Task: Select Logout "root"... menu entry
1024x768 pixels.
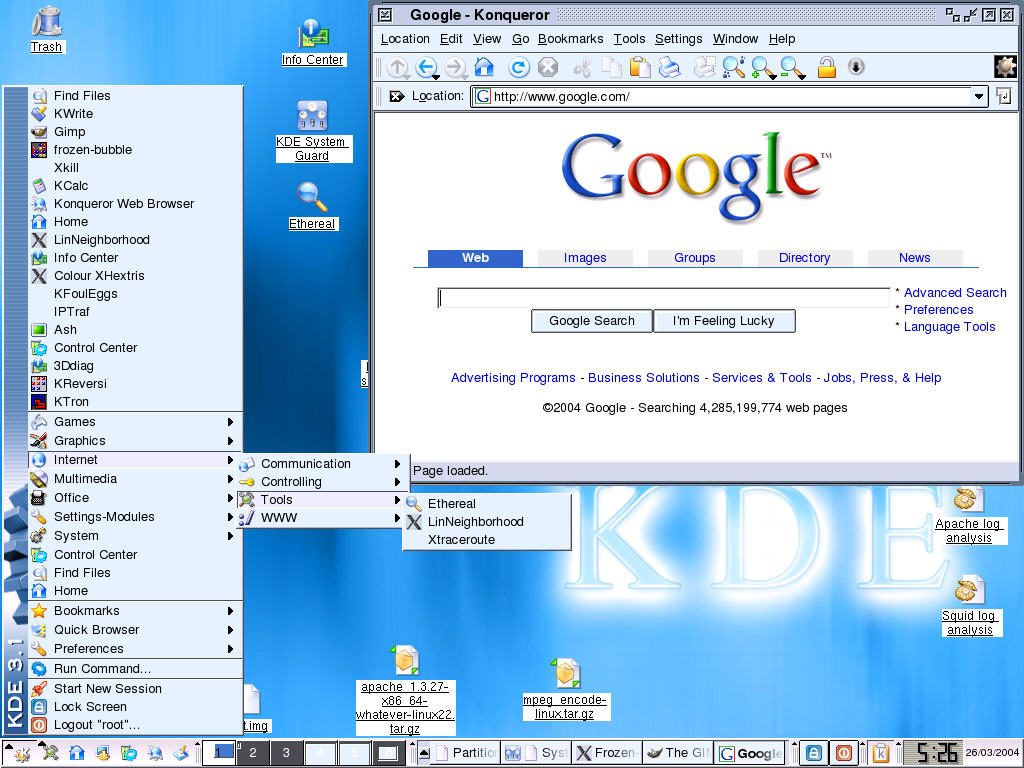Action: pyautogui.click(x=135, y=725)
